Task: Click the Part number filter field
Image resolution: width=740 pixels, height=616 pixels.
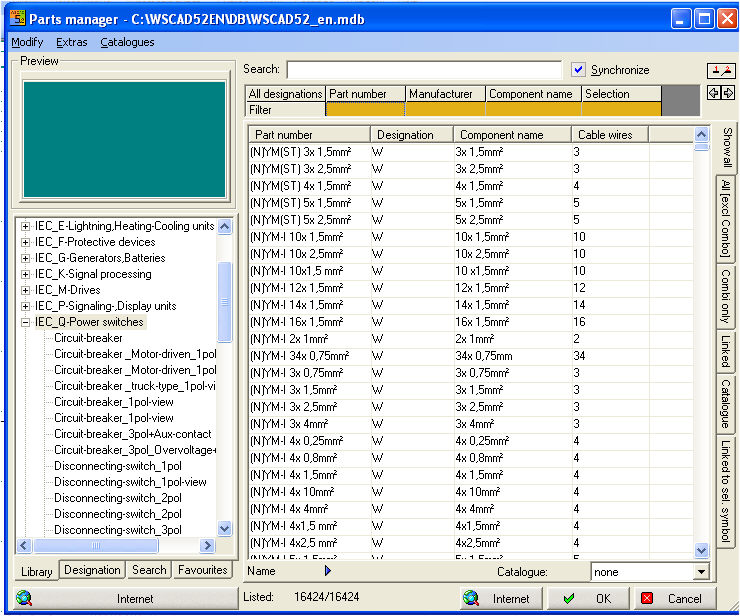Action: point(365,110)
